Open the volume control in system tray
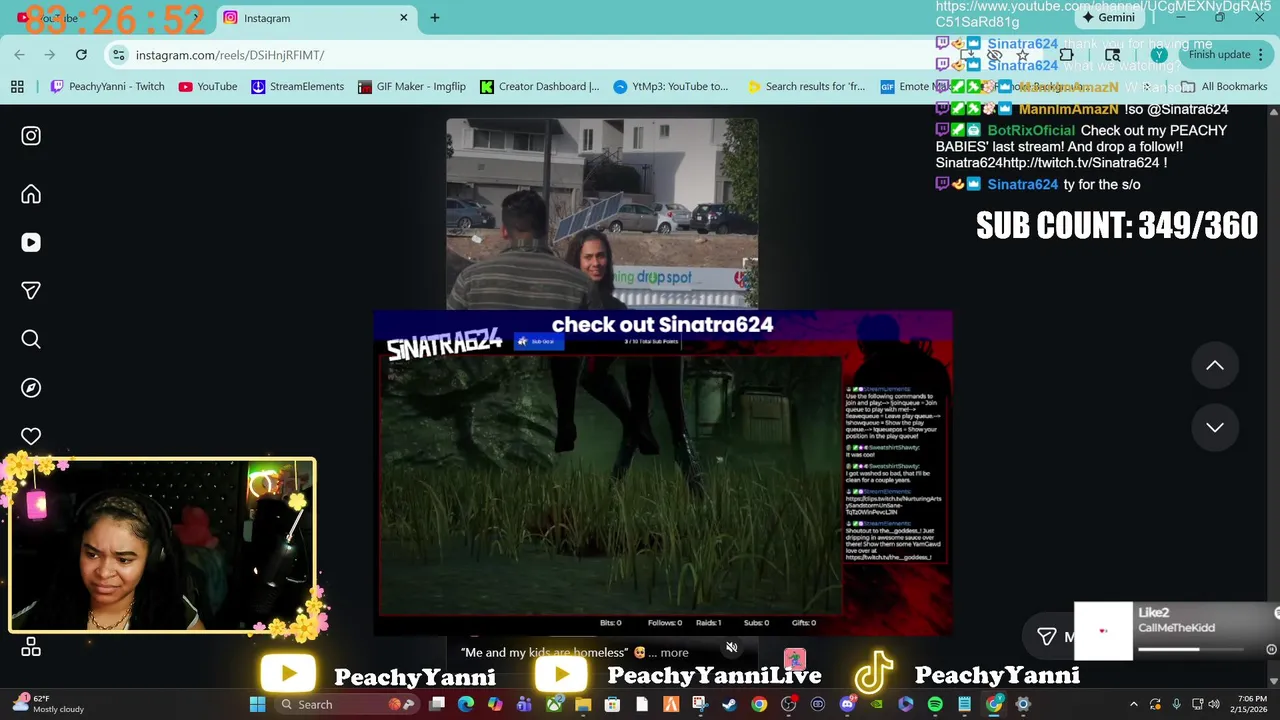Viewport: 1280px width, 720px height. click(1214, 705)
